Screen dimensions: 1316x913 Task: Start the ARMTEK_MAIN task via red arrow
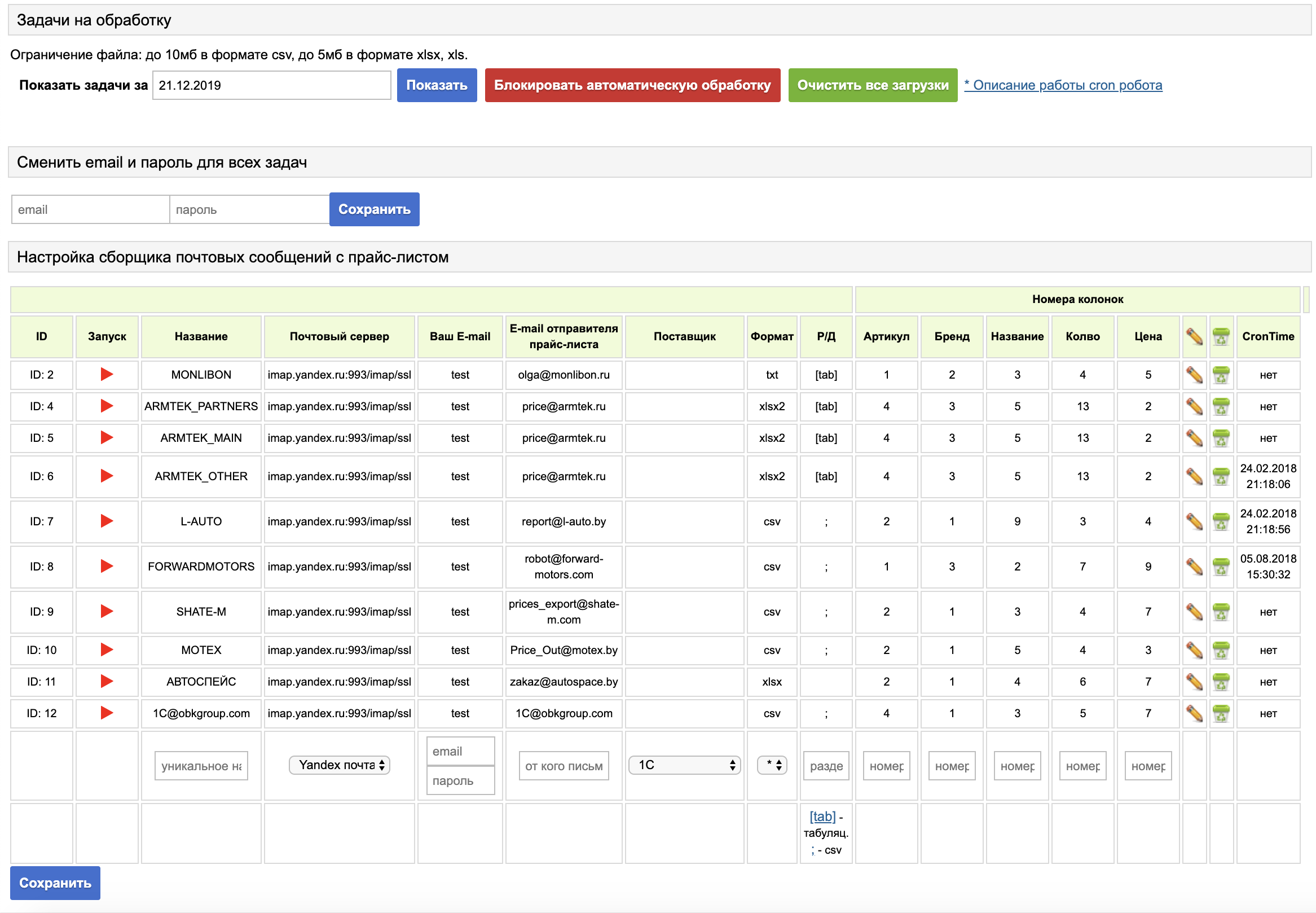pos(107,438)
